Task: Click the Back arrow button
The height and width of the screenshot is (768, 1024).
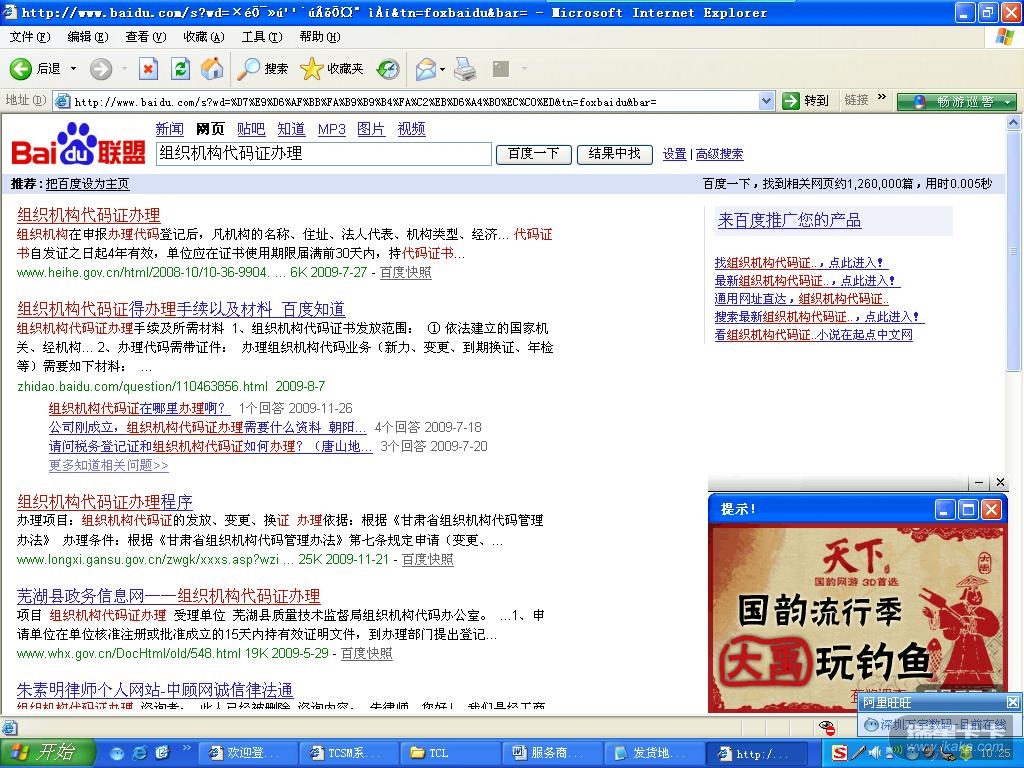Action: (x=21, y=69)
